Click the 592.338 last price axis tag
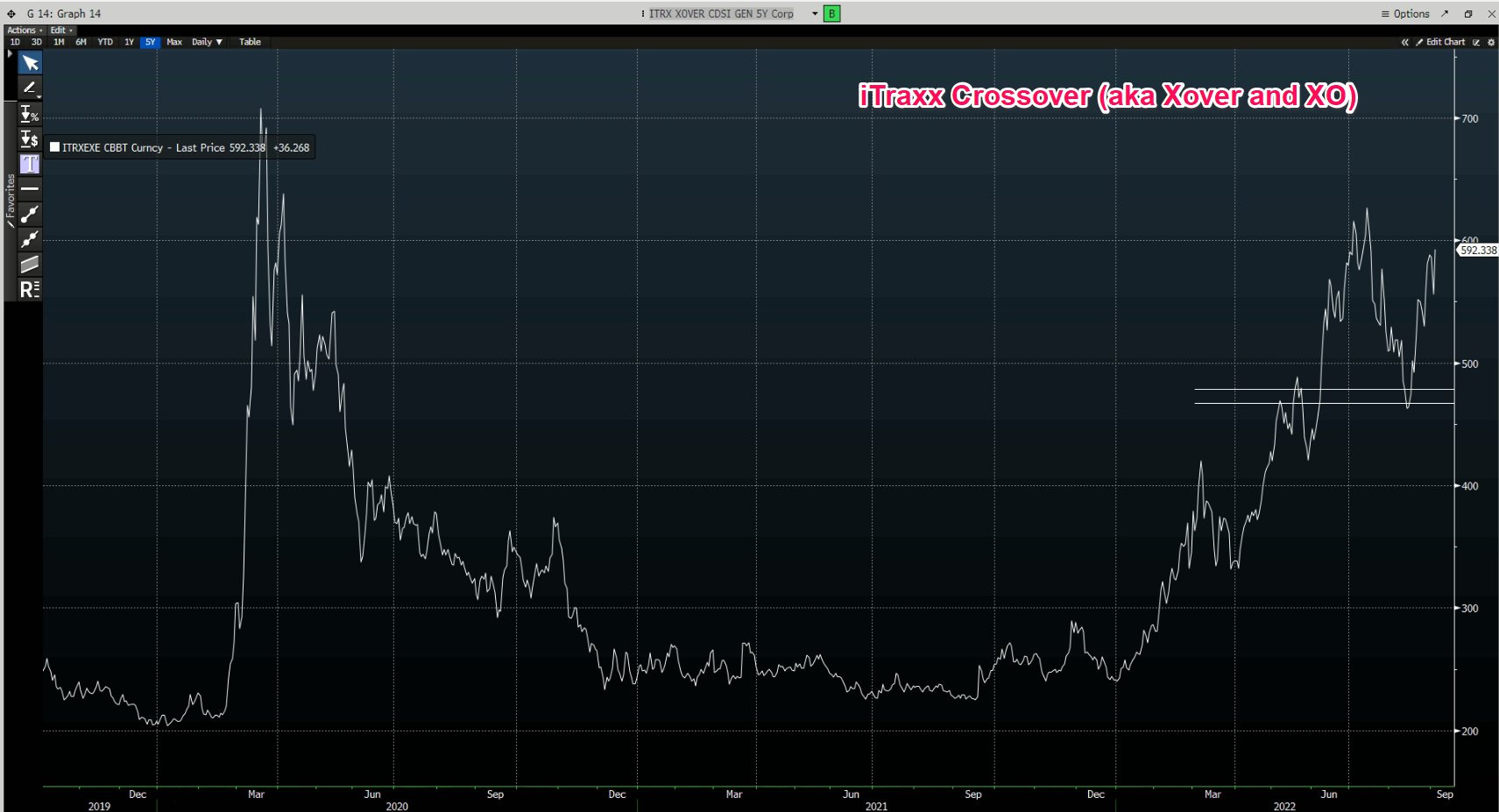The height and width of the screenshot is (812, 1499). click(1478, 251)
